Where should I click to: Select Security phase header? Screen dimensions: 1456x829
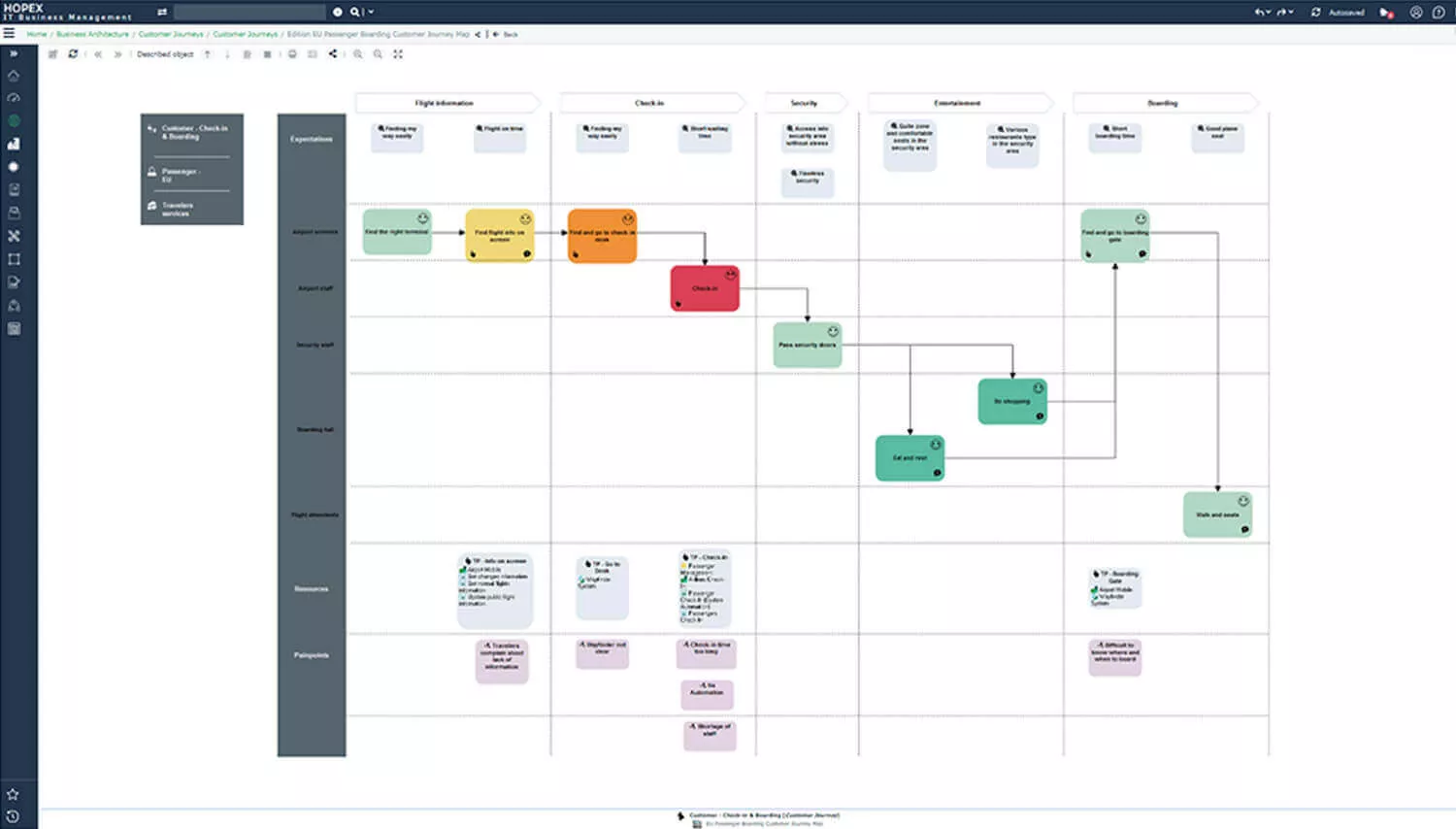(x=806, y=103)
